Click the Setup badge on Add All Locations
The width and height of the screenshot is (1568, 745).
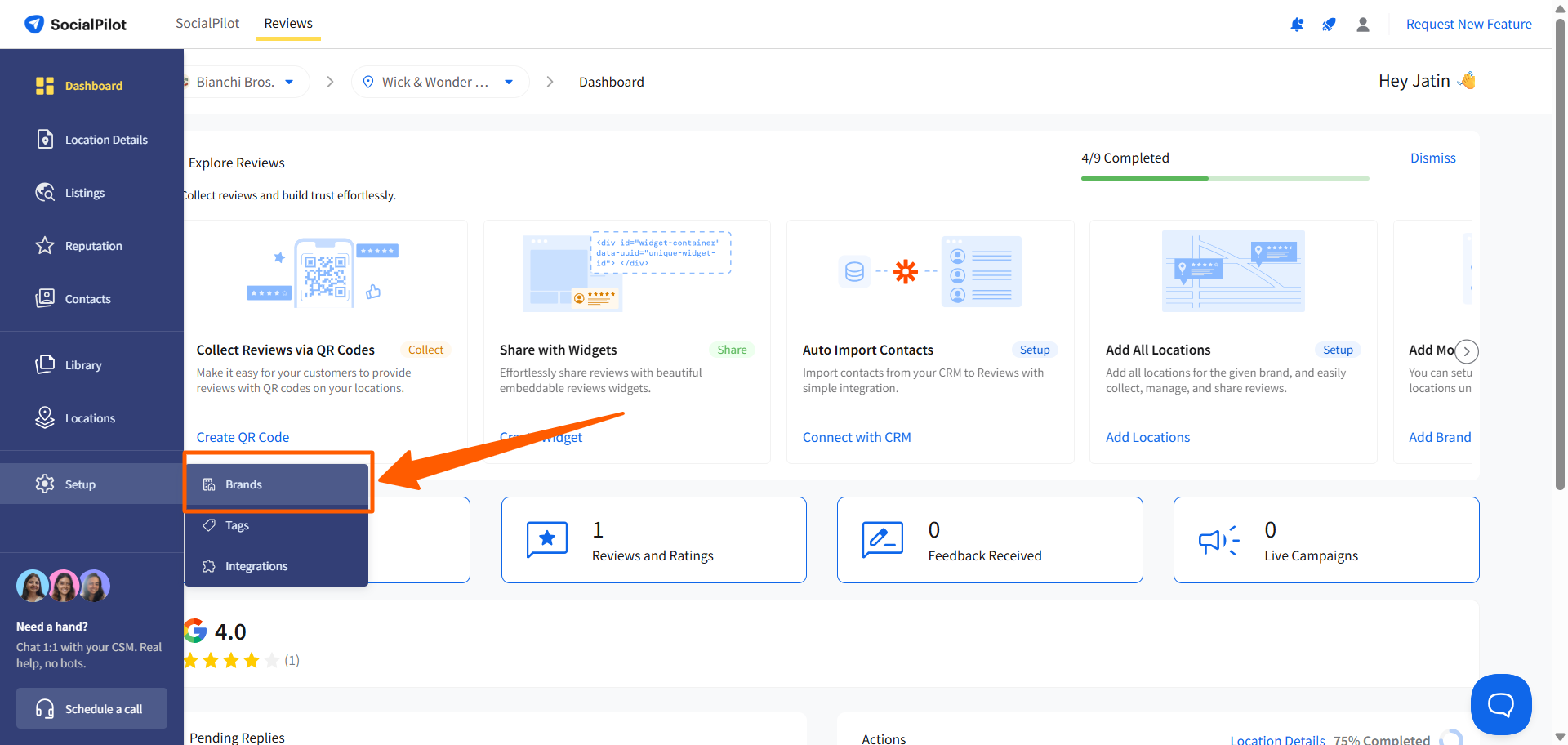click(1338, 350)
